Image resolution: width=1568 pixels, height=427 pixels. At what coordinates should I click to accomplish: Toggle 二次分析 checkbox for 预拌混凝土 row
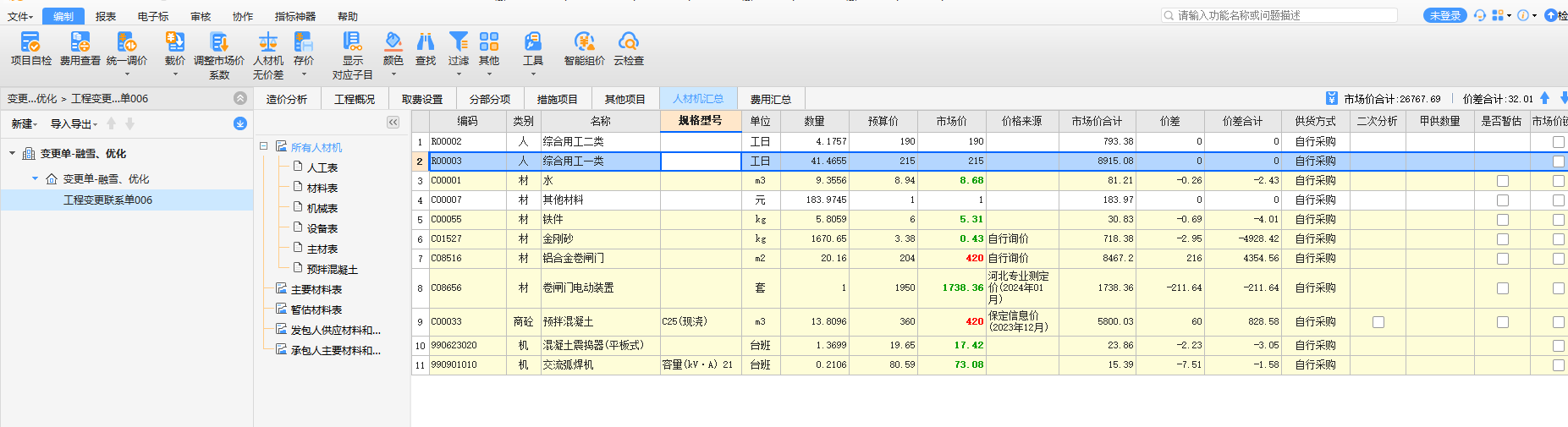pyautogui.click(x=1378, y=322)
